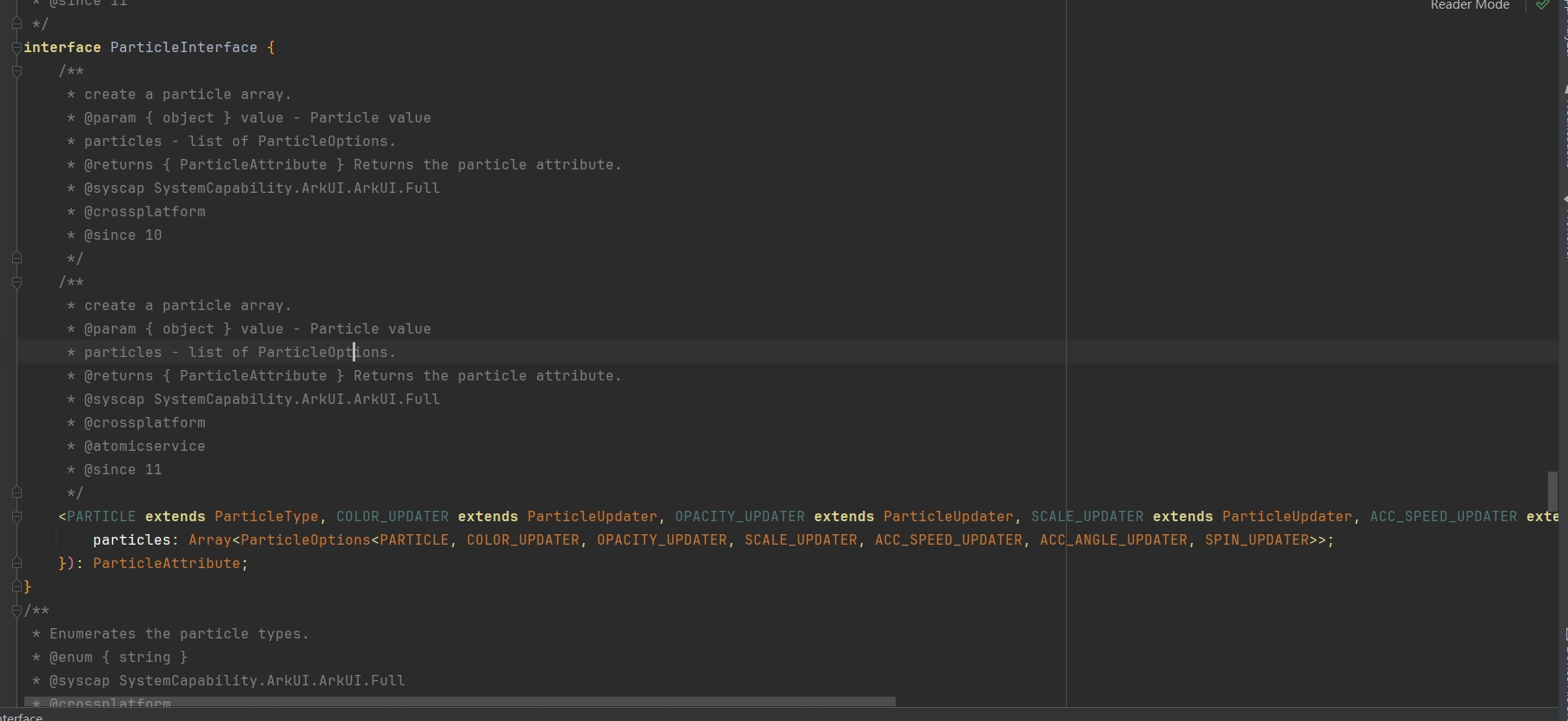Click the '@enum { string }' comment line

(x=118, y=658)
